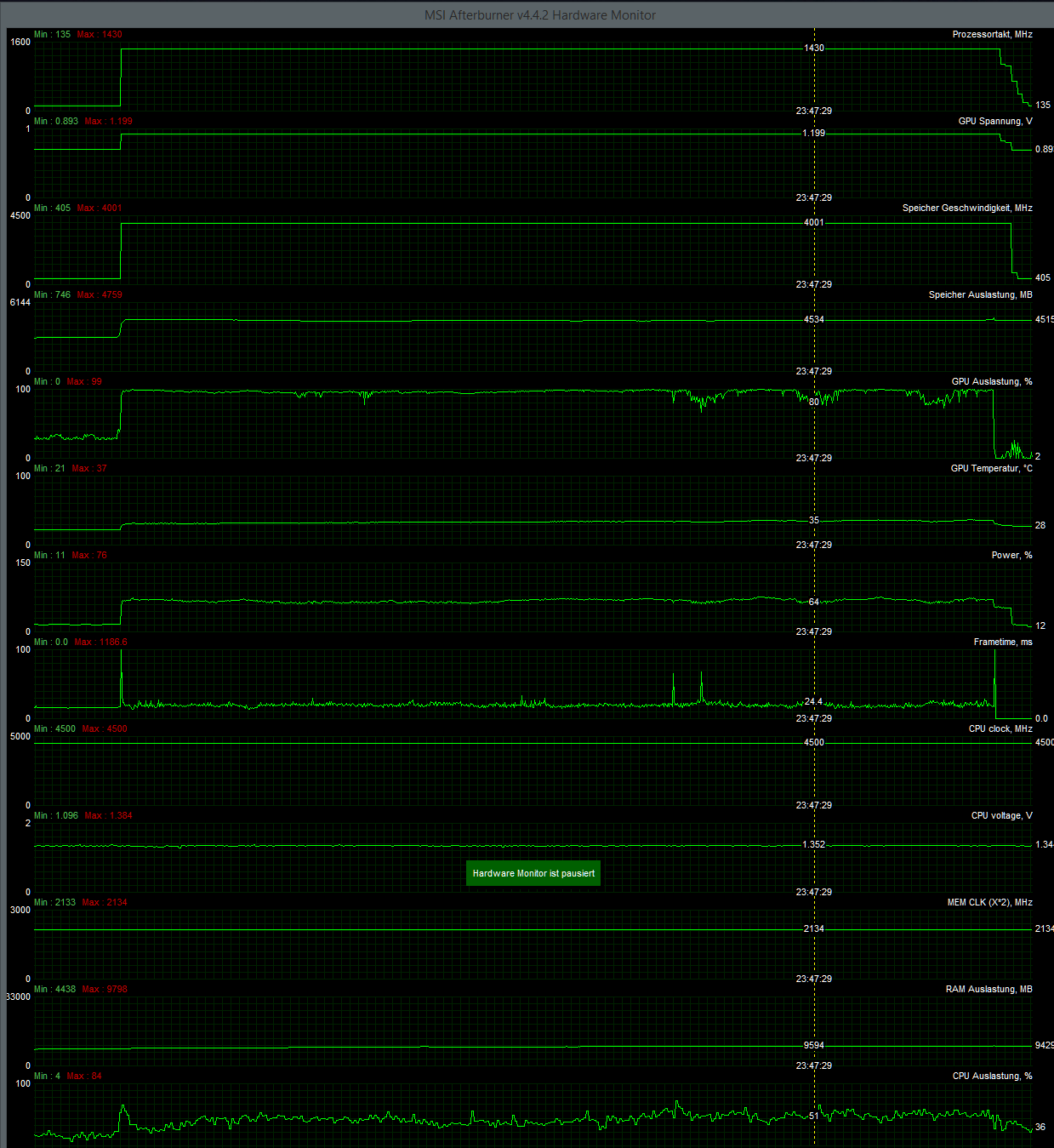
Task: Click the '23:47:29' timestamp under Frametime graph
Action: 814,719
